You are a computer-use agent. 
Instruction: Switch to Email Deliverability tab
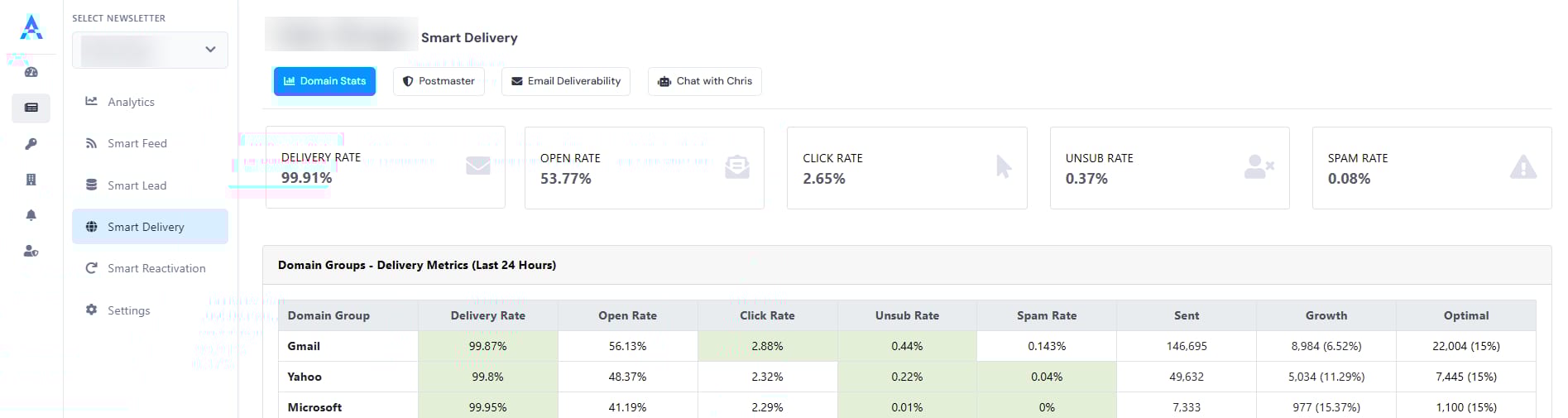(x=566, y=81)
